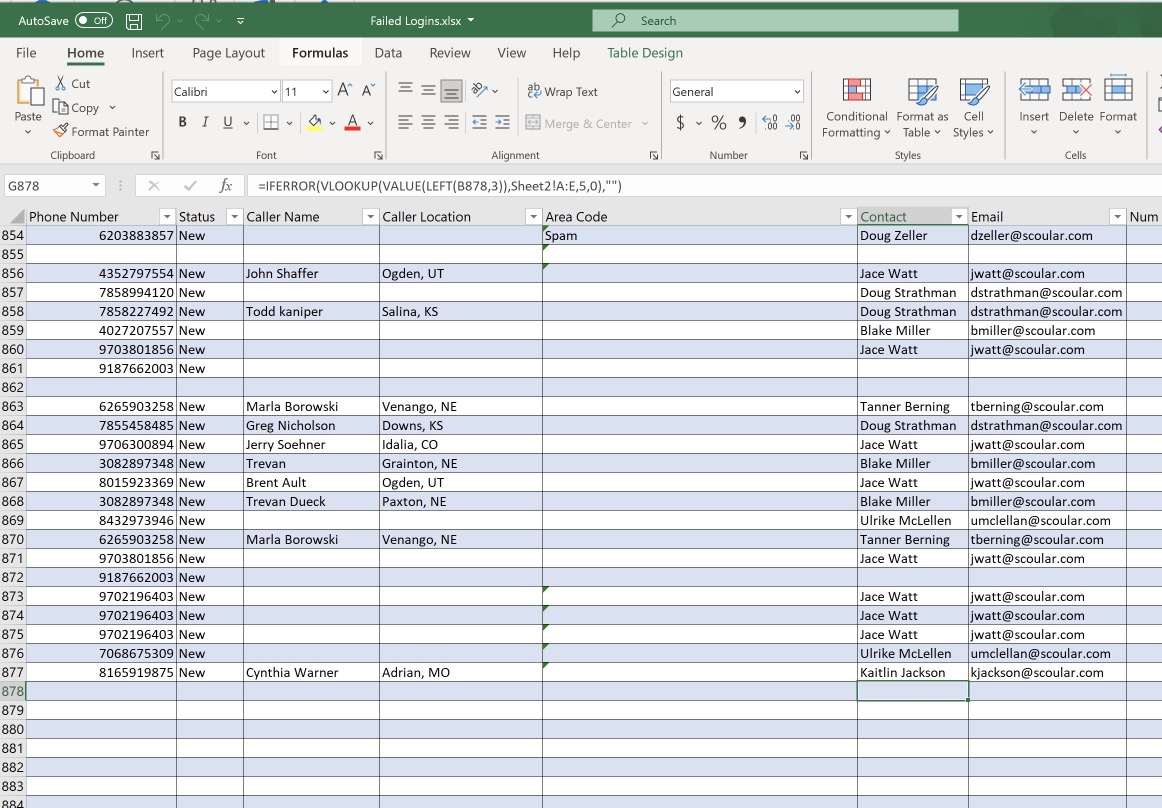The image size is (1162, 808).
Task: Center text horizontally icon
Action: tap(428, 122)
